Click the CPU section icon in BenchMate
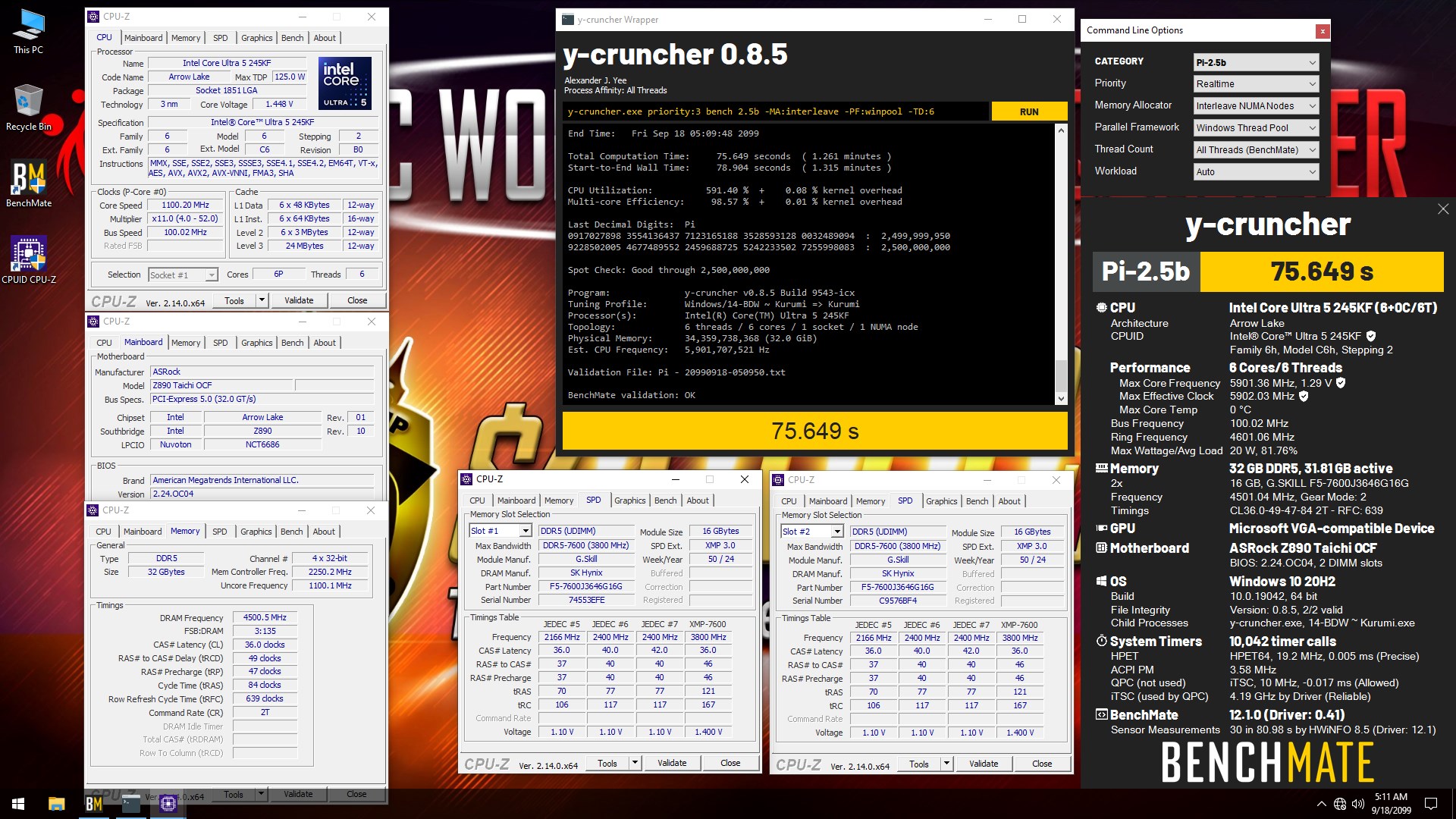The height and width of the screenshot is (819, 1456). (x=1101, y=307)
